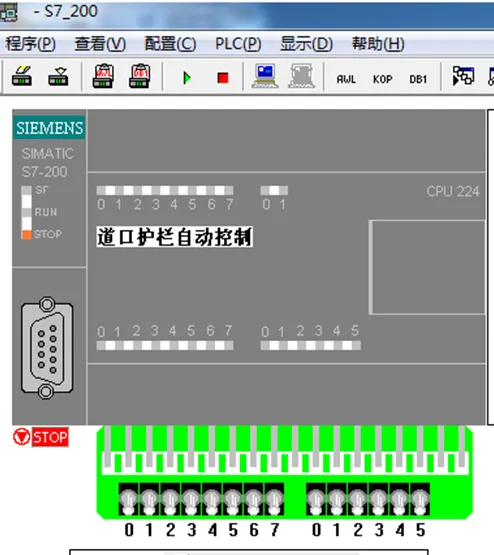The image size is (494, 555).
Task: Toggle input switch 2 in right bank
Action: pyautogui.click(x=358, y=499)
